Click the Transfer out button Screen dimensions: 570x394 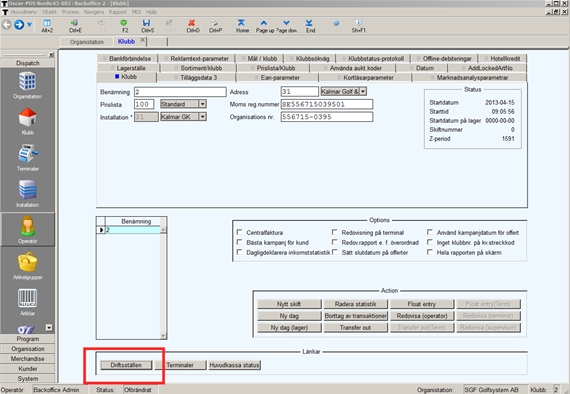pos(356,327)
